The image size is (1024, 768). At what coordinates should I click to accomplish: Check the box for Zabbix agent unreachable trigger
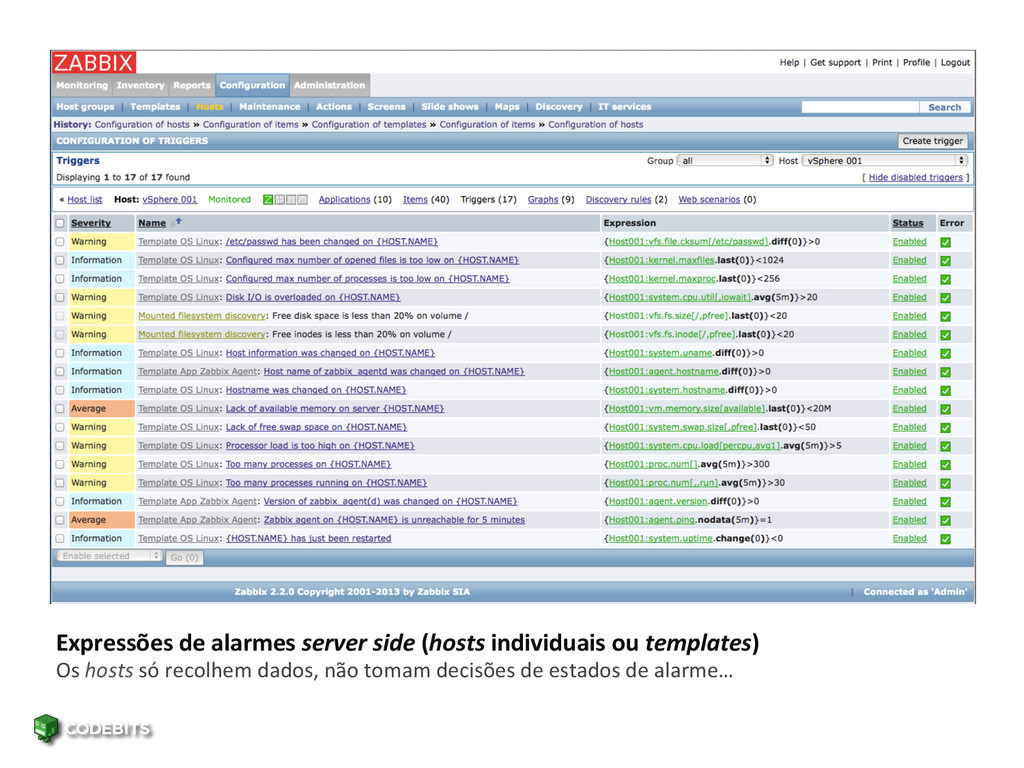click(60, 520)
